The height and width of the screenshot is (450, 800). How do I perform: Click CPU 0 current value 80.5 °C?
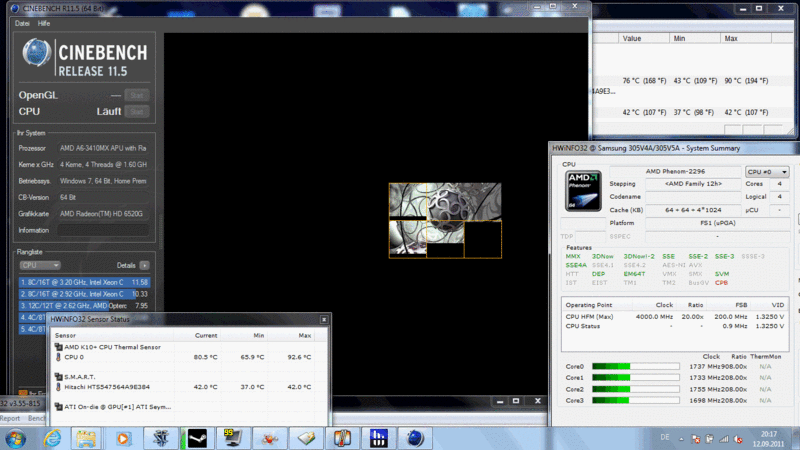pos(206,357)
